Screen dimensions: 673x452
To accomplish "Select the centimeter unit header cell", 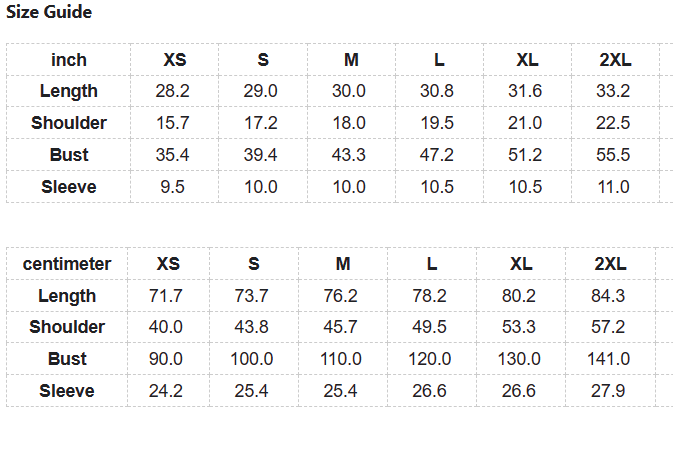I will (x=67, y=264).
